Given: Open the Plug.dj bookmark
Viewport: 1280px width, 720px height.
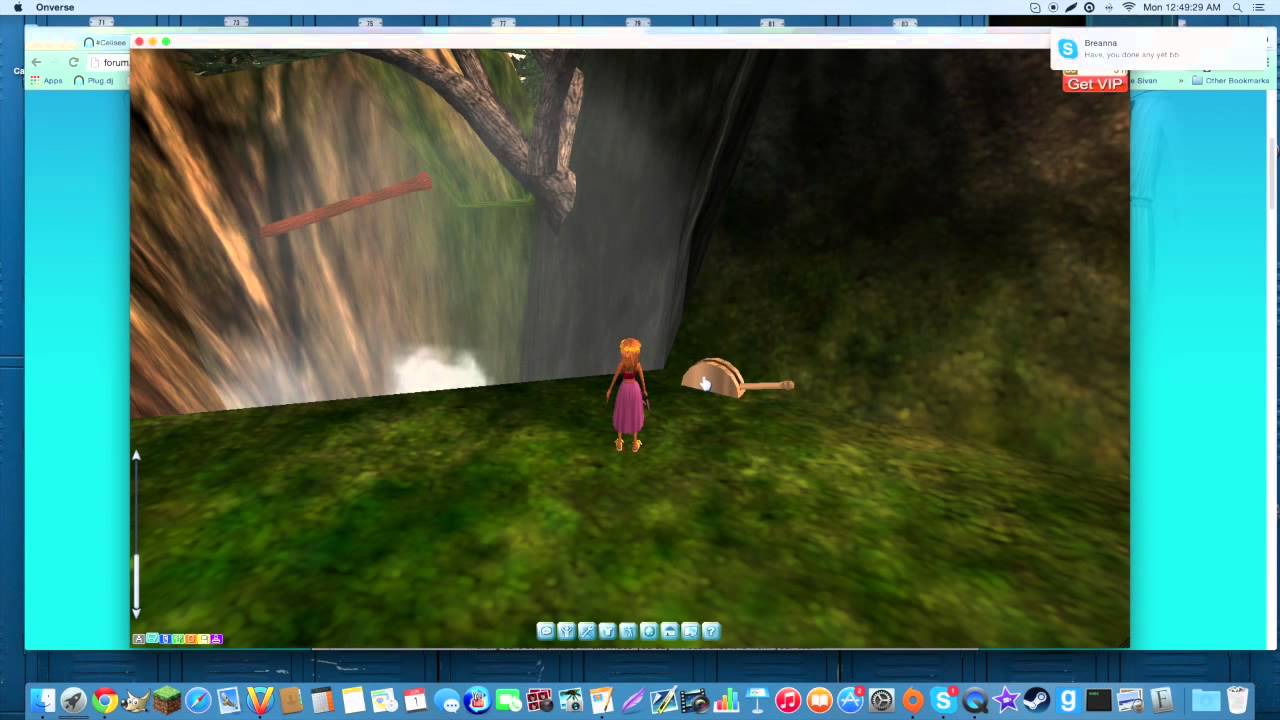Looking at the screenshot, I should (95, 80).
